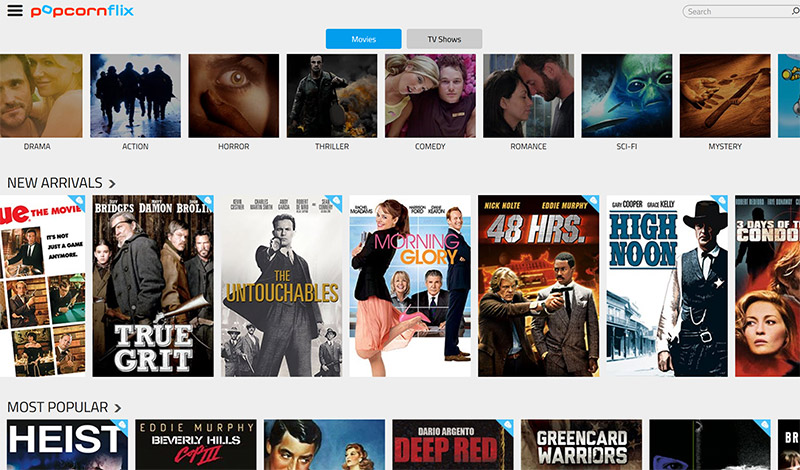
Task: Click the ACTION label
Action: (135, 146)
